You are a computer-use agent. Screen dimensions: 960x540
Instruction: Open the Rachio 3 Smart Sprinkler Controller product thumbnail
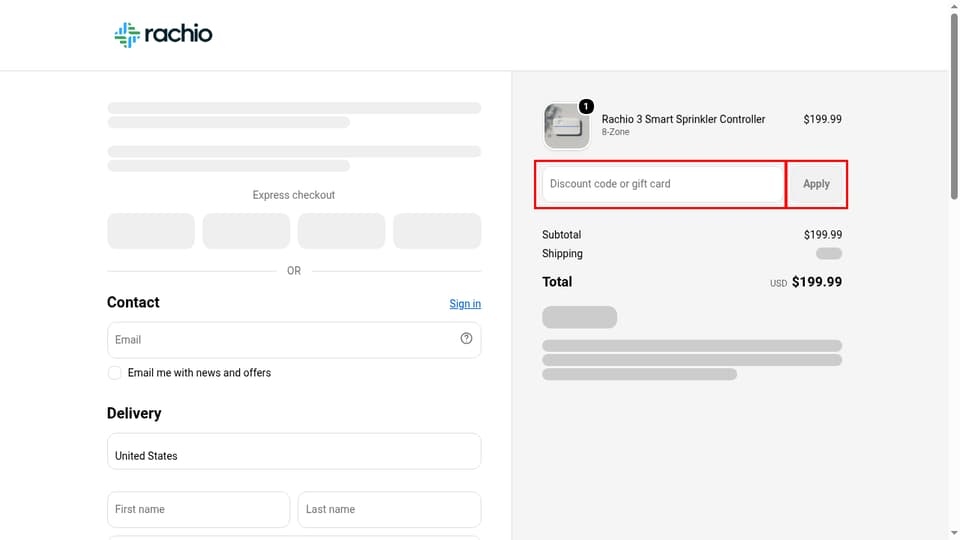(566, 126)
